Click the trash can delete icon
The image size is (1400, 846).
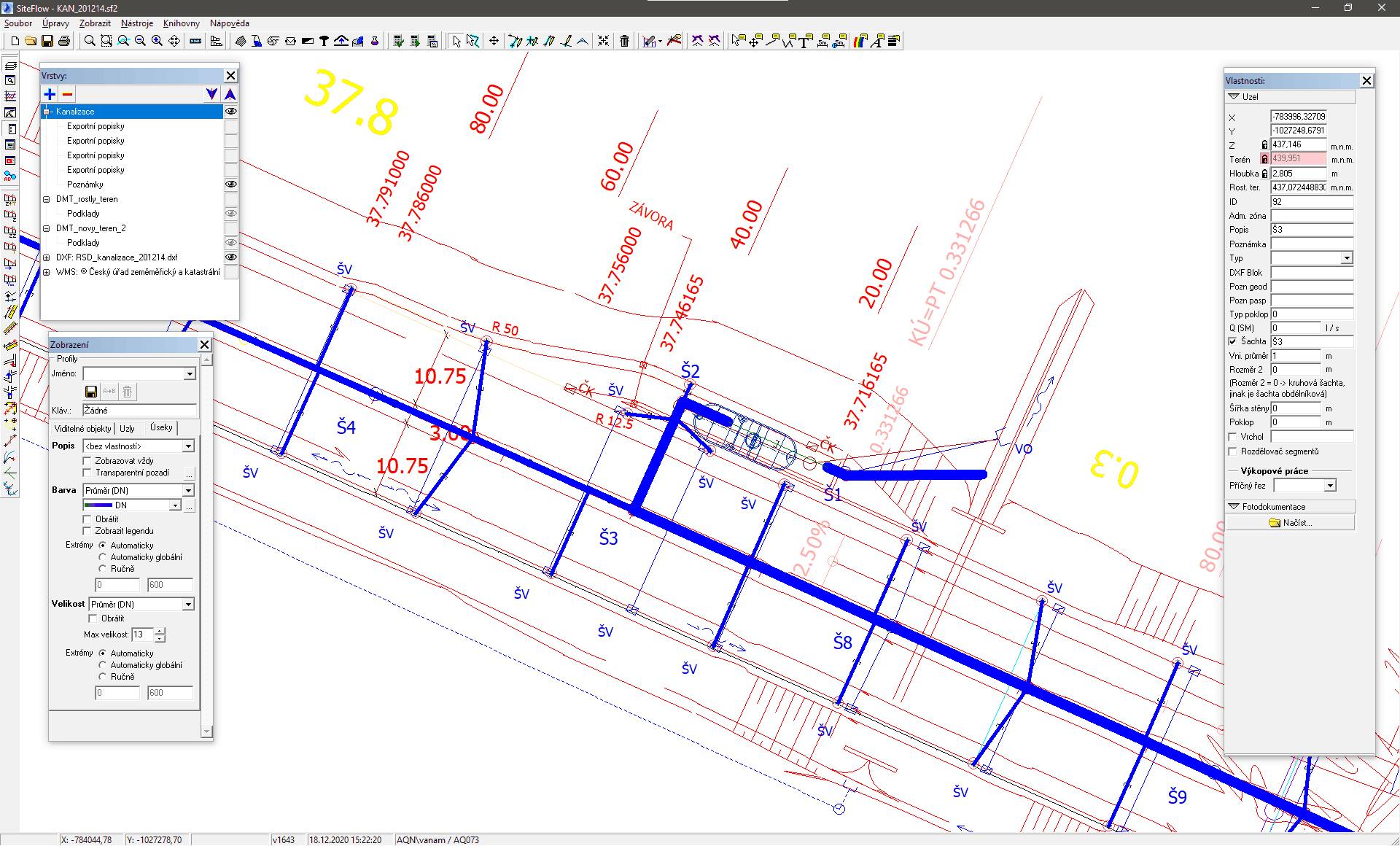pos(624,41)
